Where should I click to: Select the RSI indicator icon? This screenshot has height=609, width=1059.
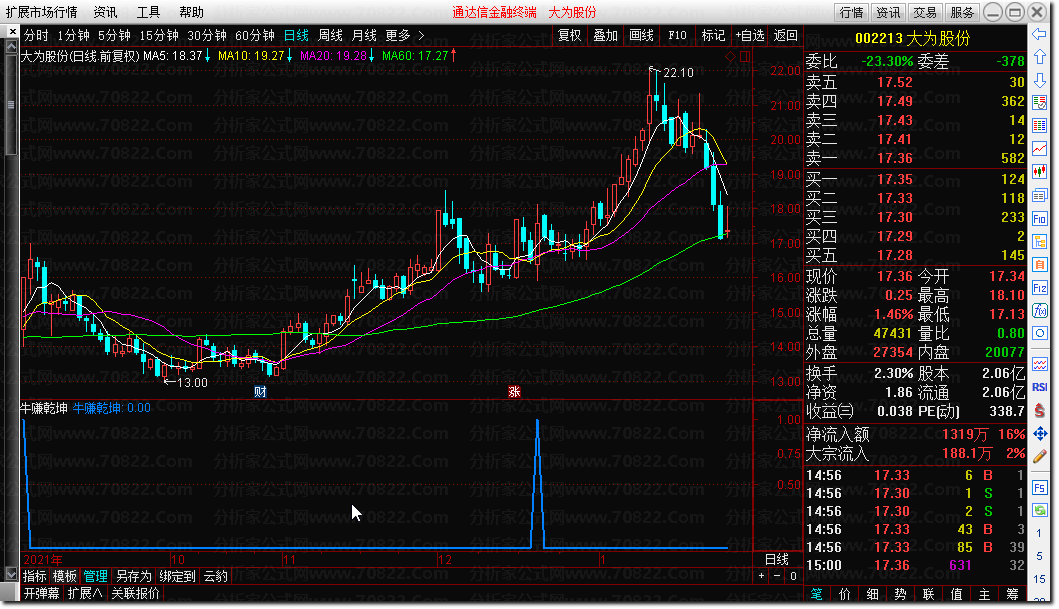1039,387
